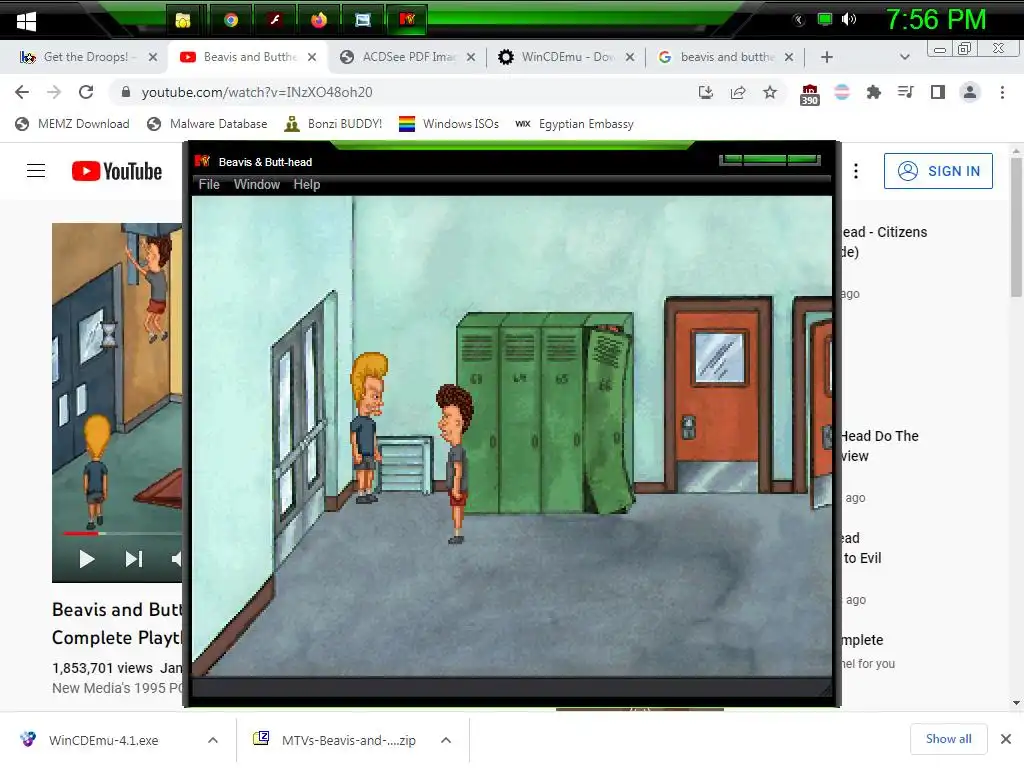The height and width of the screenshot is (768, 1024).
Task: Go back in Chrome
Action: [x=22, y=92]
